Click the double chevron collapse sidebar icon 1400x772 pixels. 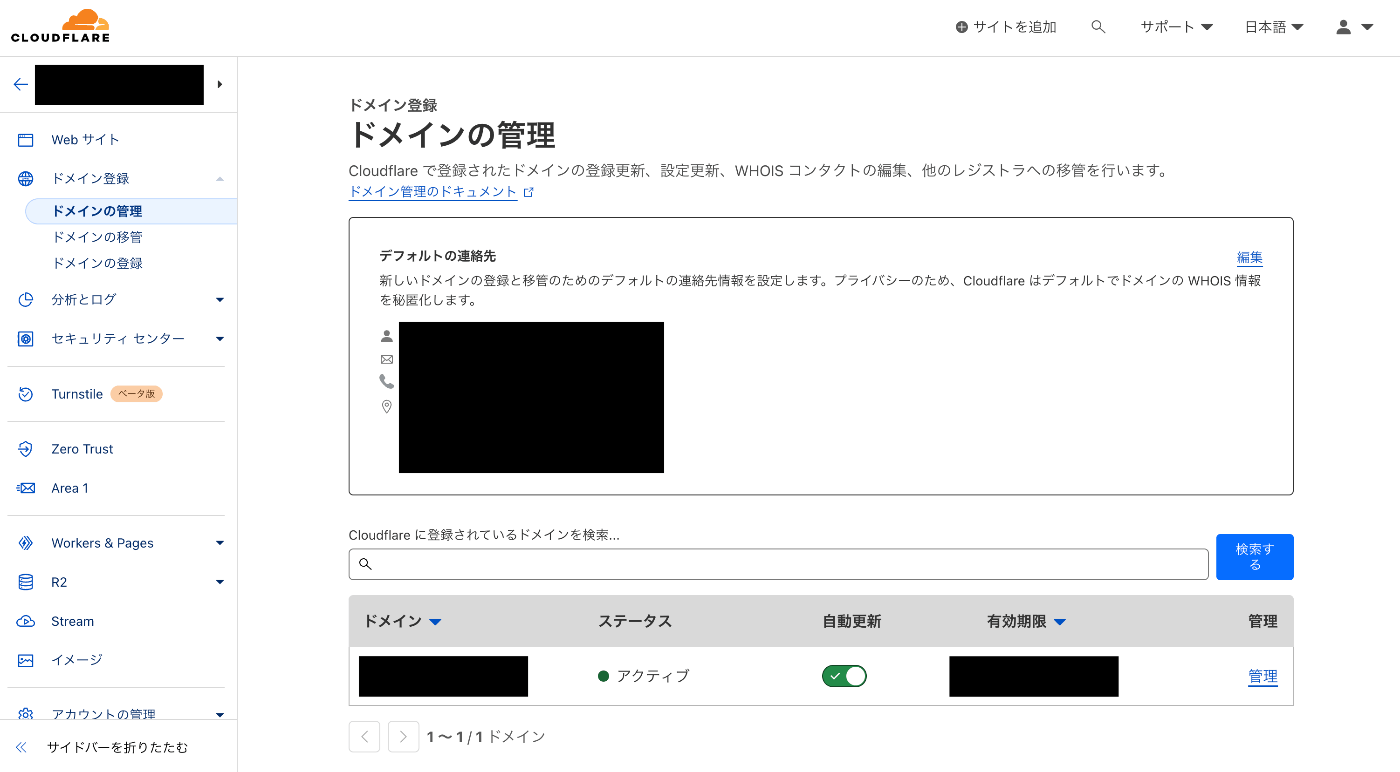pyautogui.click(x=22, y=747)
